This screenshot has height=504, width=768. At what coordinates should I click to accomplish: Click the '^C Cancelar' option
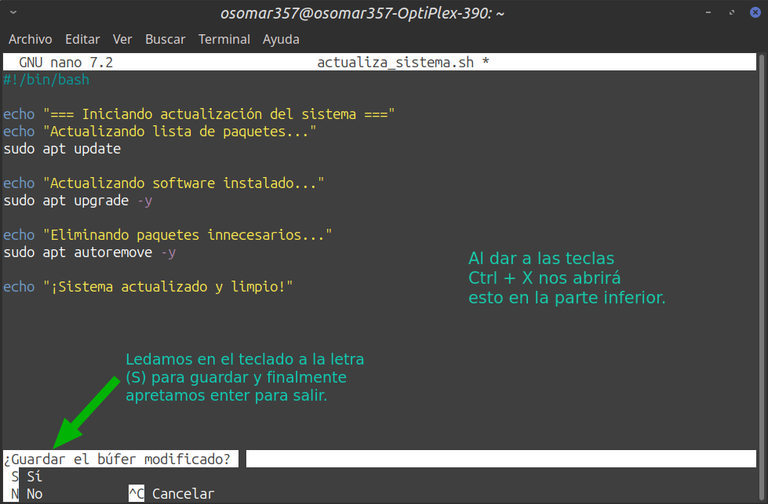coord(171,494)
